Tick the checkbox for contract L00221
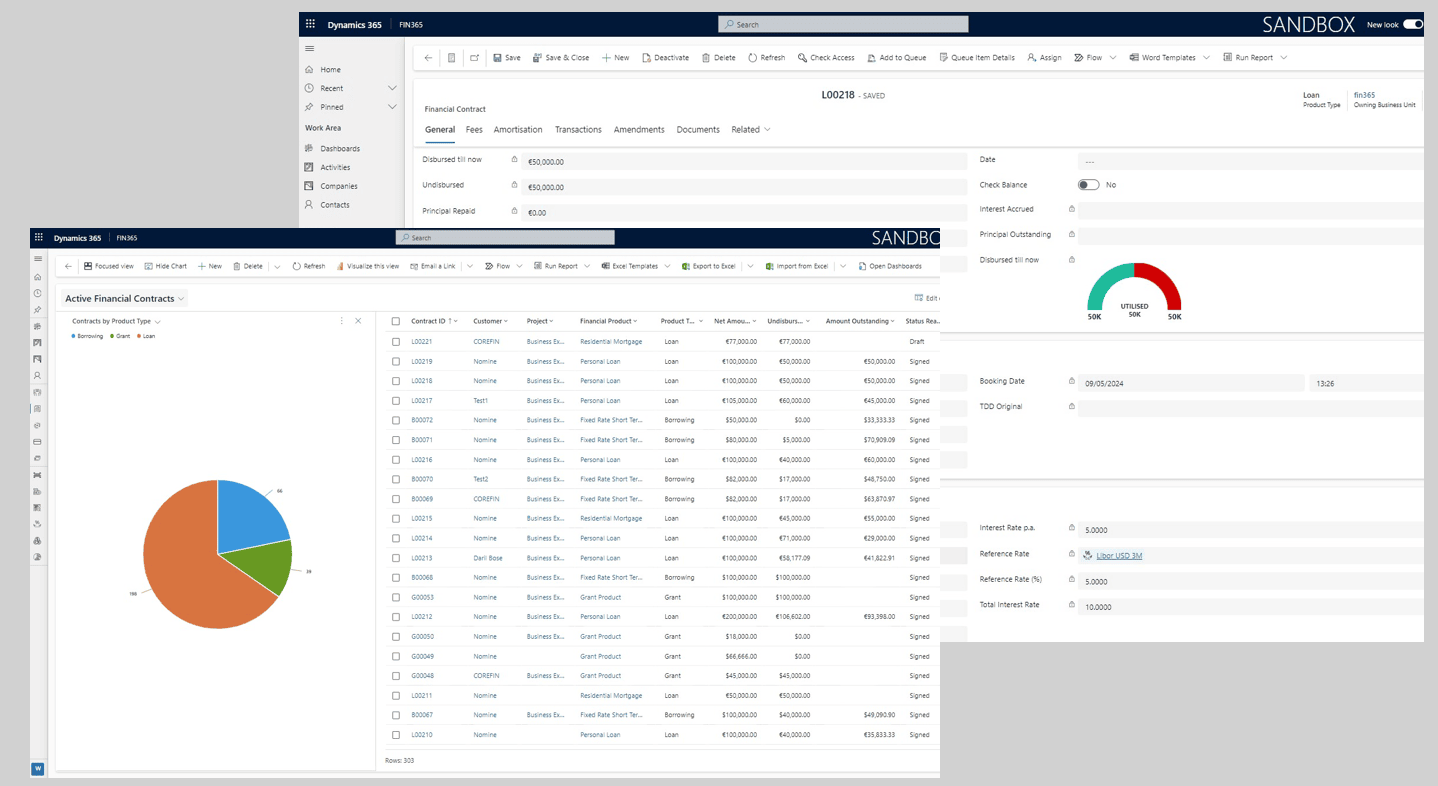Screen dimensions: 1438x786 (396, 342)
